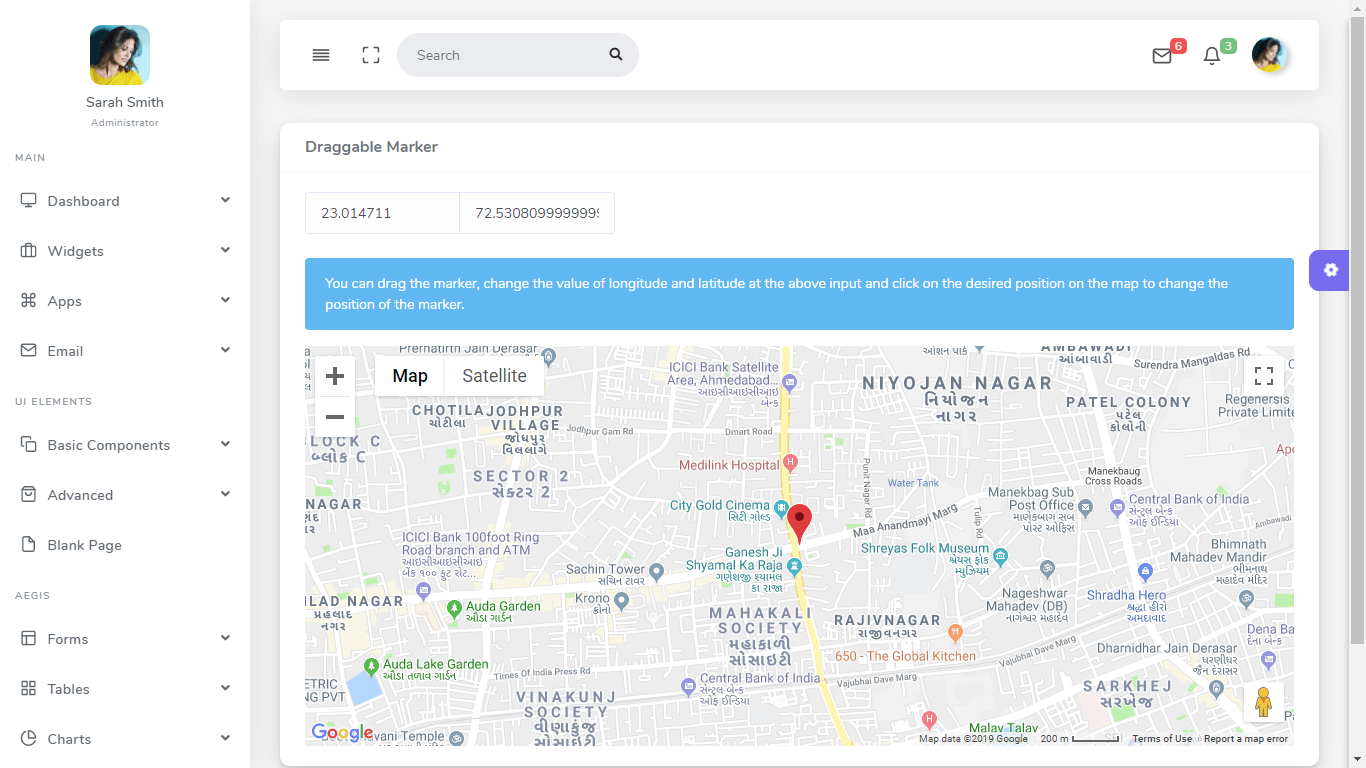The image size is (1366, 768).
Task: Click the Auda Lake Garden pin
Action: 372,665
